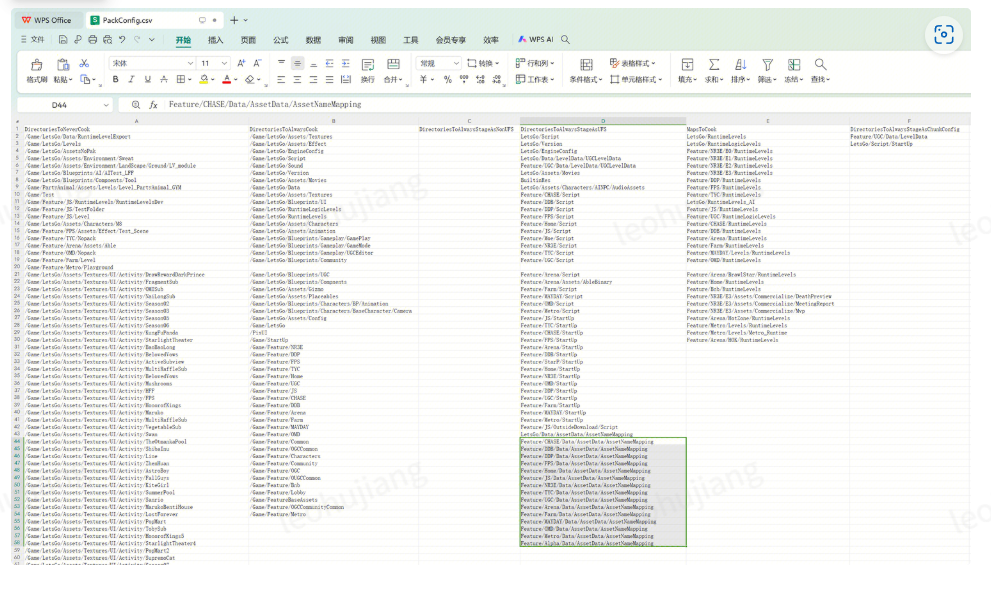Click the Save icon in the quick access bar
This screenshot has height=597, width=991.
click(63, 39)
